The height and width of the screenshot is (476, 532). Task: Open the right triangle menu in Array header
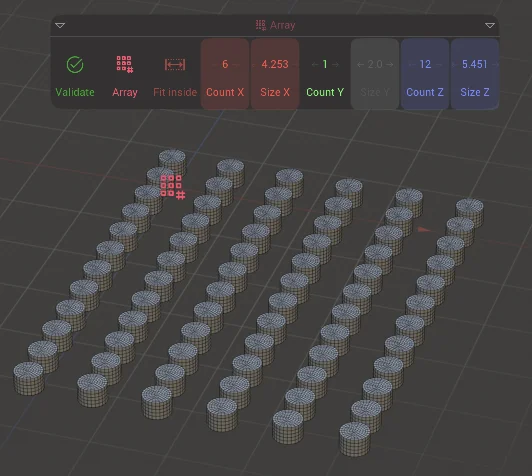tap(490, 25)
